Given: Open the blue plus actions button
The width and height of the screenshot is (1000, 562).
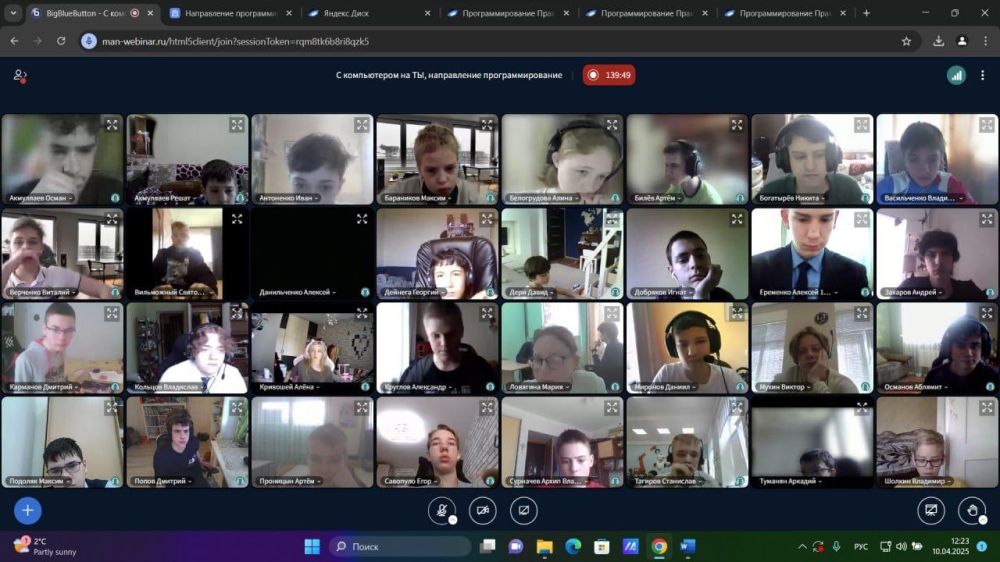Looking at the screenshot, I should click(x=27, y=510).
